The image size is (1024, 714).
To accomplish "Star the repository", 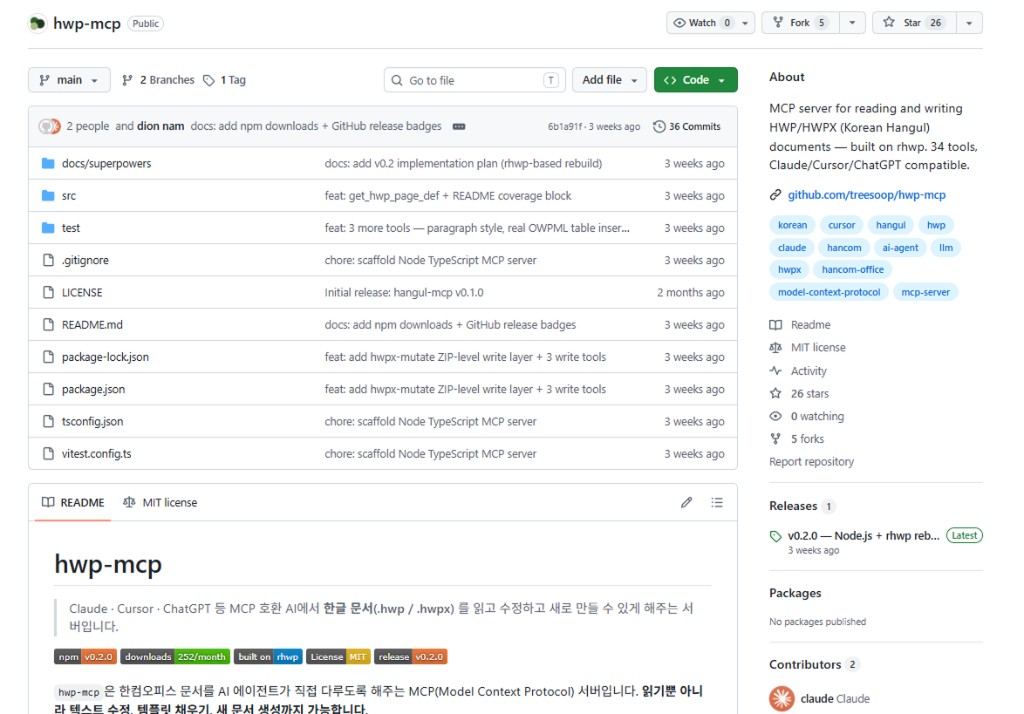I will 914,23.
